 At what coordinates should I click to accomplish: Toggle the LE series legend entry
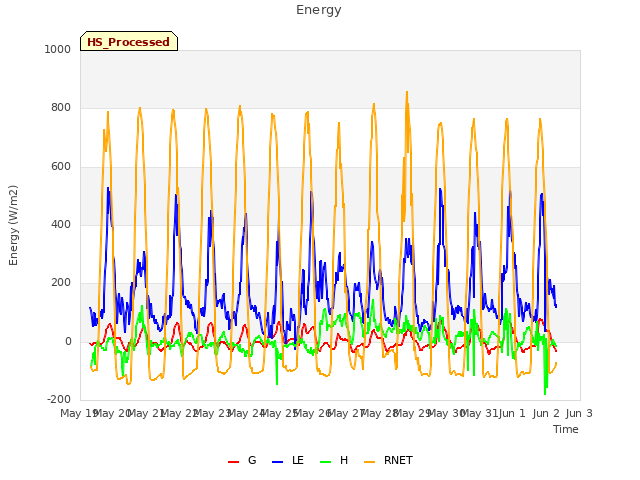288,460
